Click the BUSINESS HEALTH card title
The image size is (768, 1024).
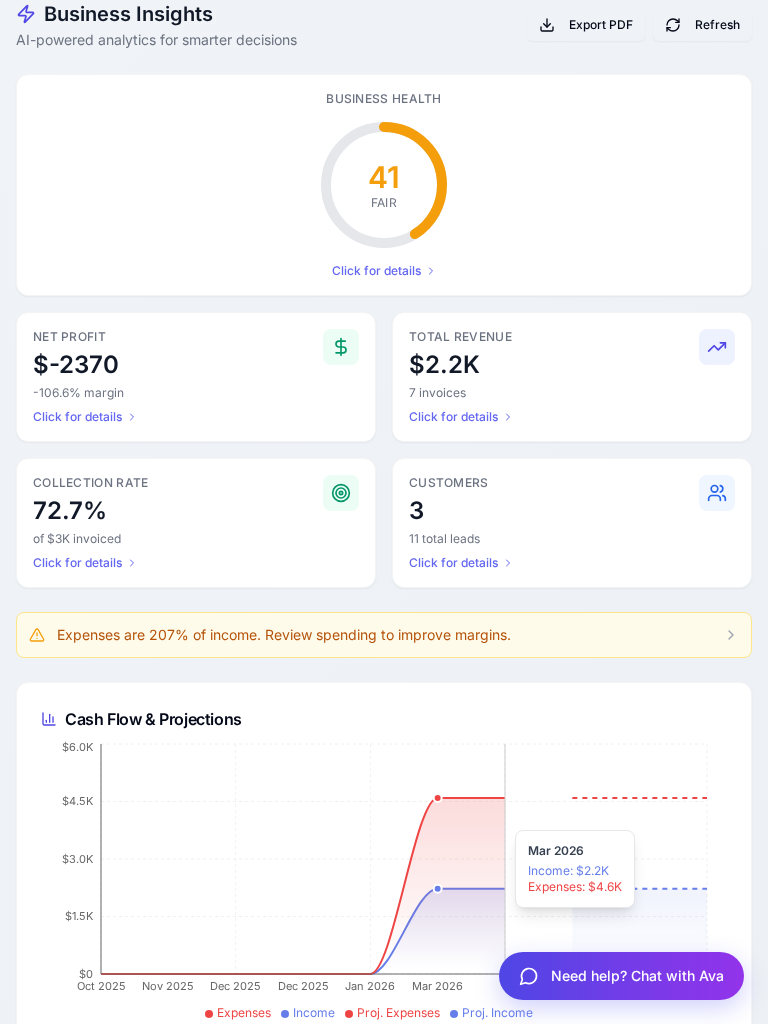click(384, 99)
